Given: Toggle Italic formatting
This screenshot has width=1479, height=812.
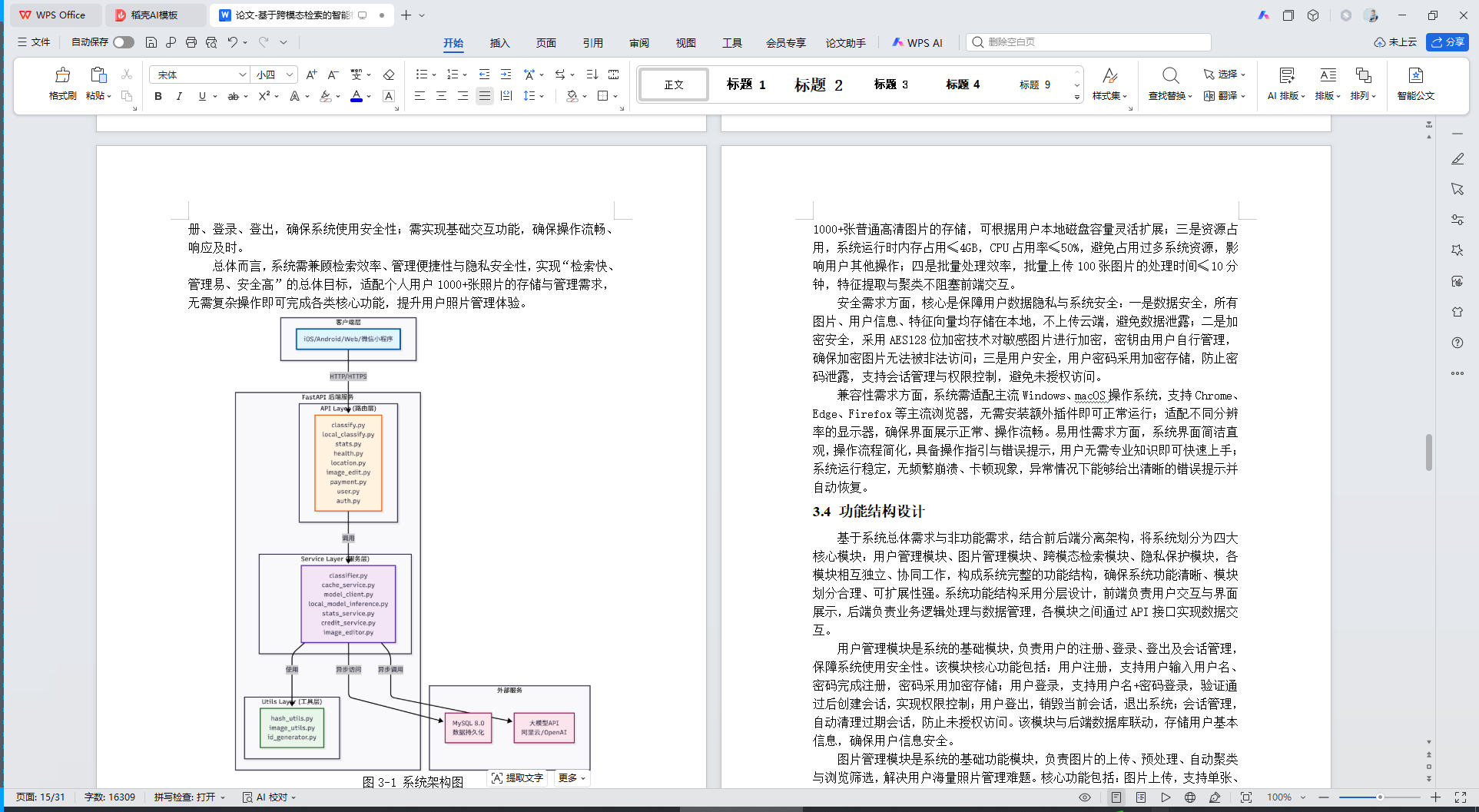Looking at the screenshot, I should pos(179,96).
